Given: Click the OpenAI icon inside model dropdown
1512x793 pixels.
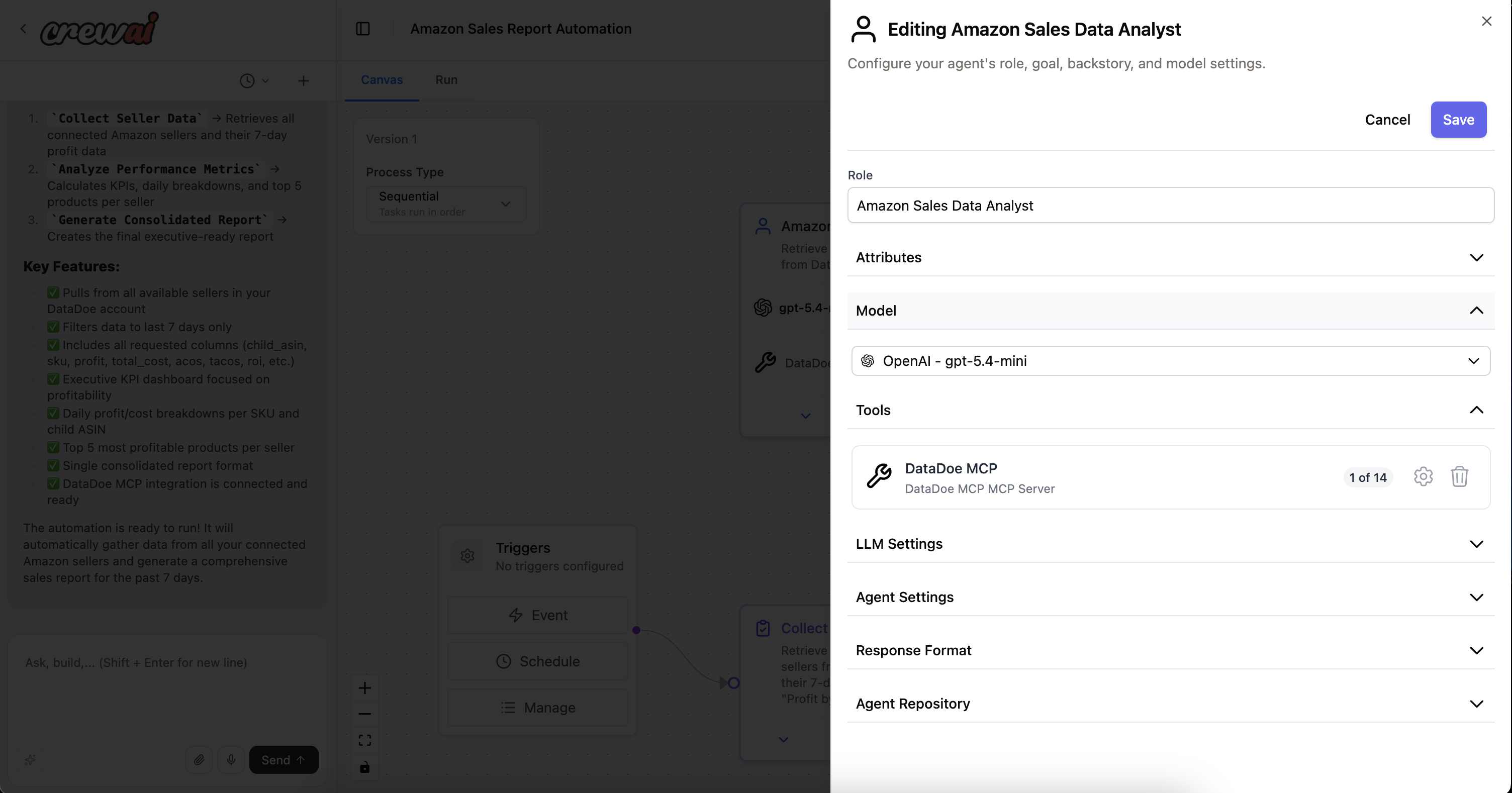Looking at the screenshot, I should click(x=867, y=361).
